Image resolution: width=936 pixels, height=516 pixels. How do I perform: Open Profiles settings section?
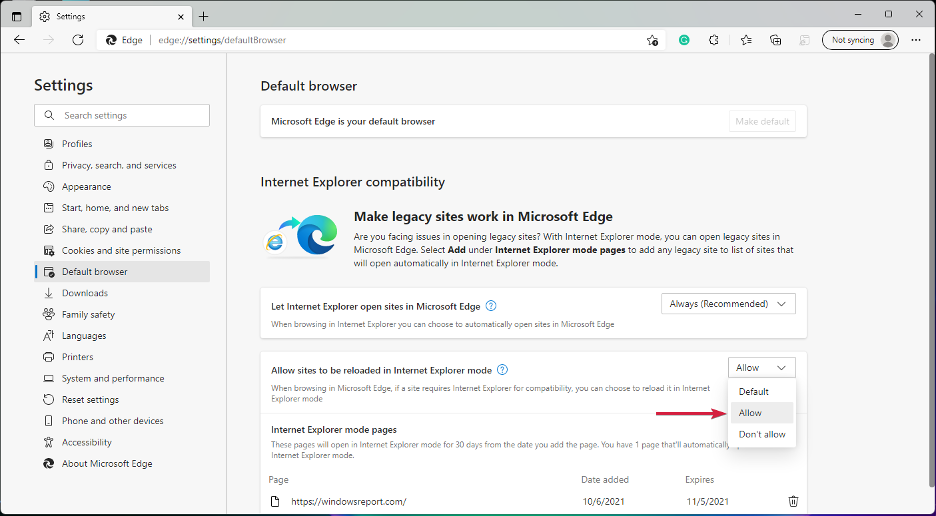click(122, 144)
